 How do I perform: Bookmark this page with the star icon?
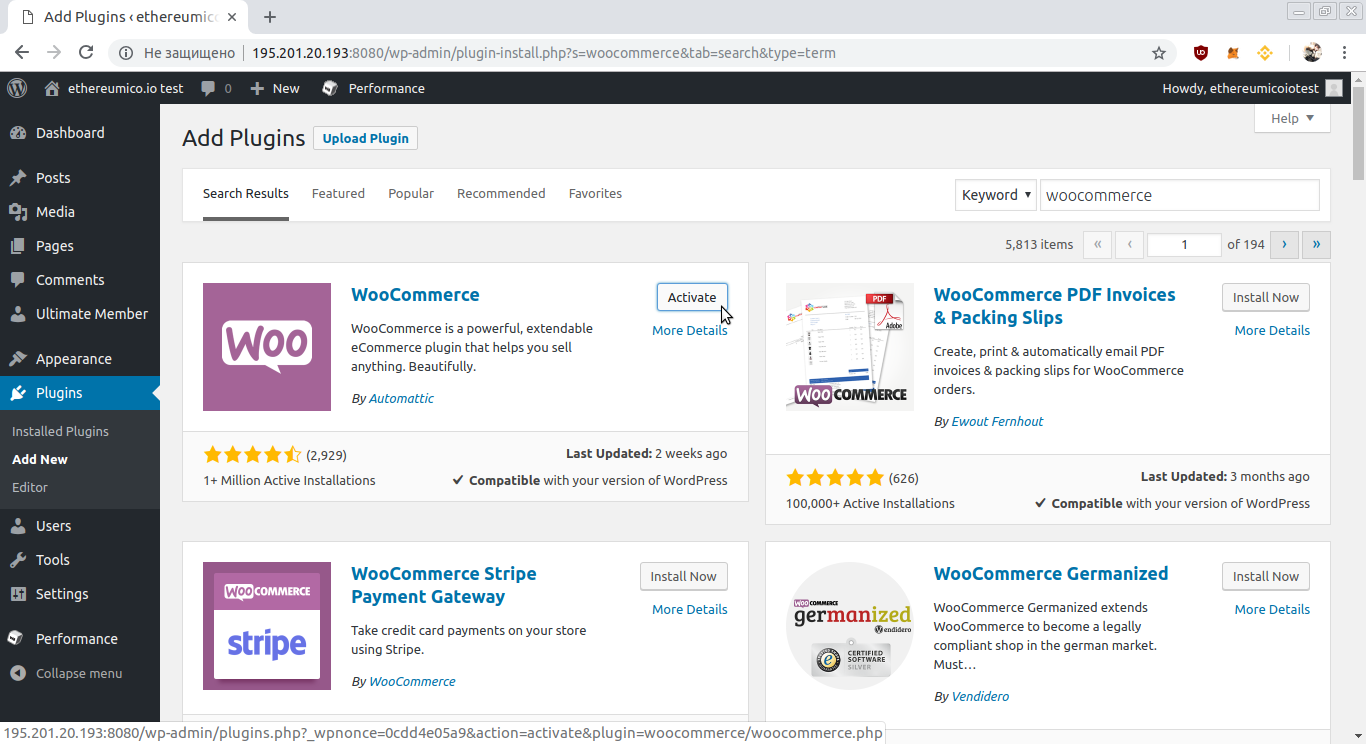1159,53
